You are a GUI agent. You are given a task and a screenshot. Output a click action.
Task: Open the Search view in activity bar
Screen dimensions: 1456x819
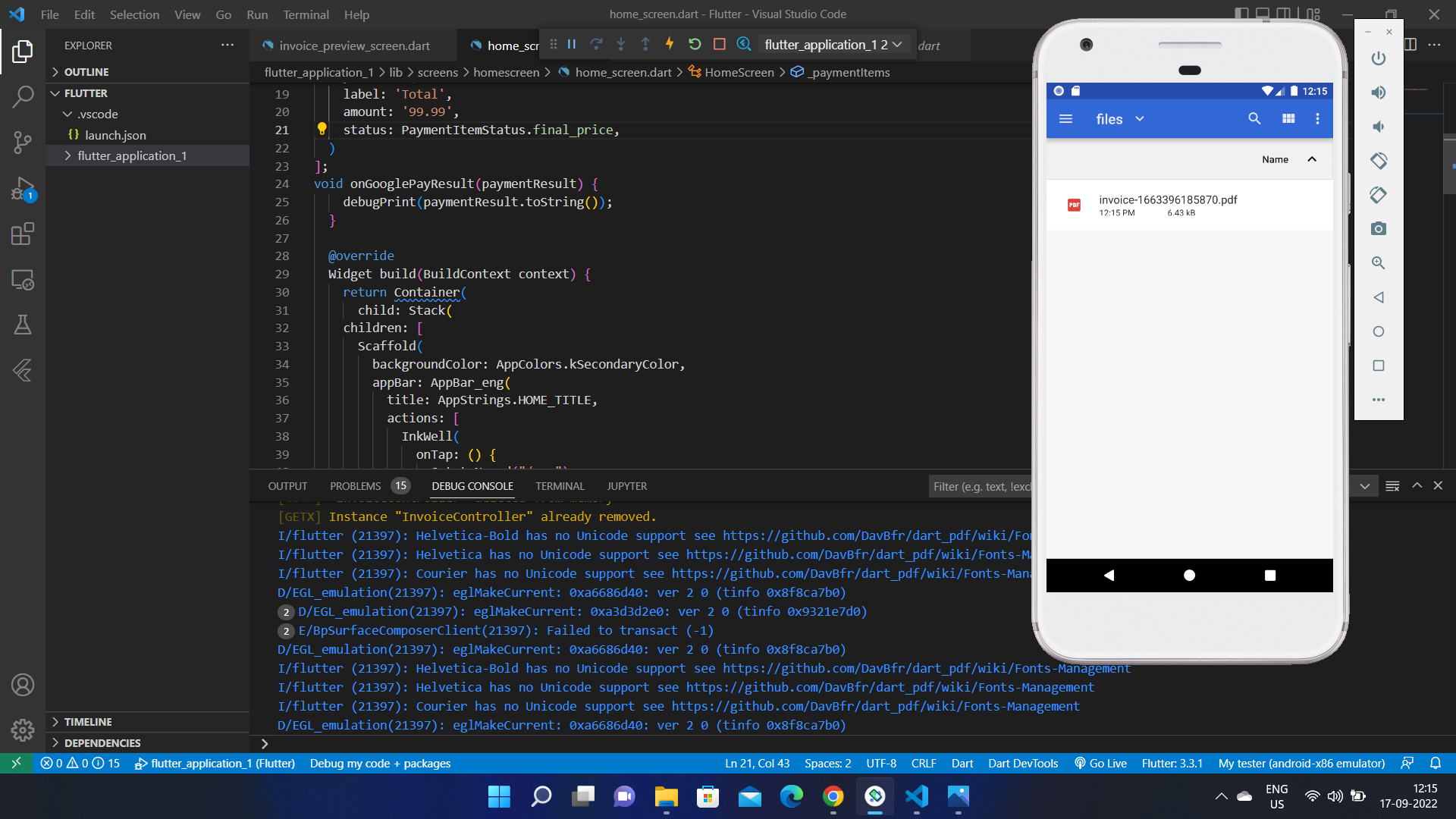(23, 96)
